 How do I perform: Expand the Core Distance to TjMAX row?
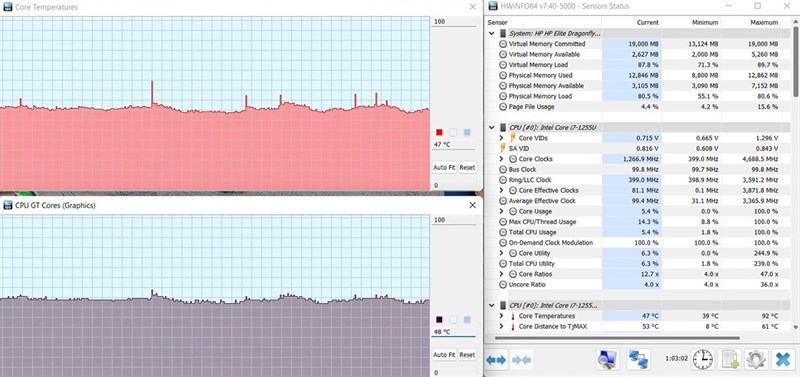pos(502,326)
